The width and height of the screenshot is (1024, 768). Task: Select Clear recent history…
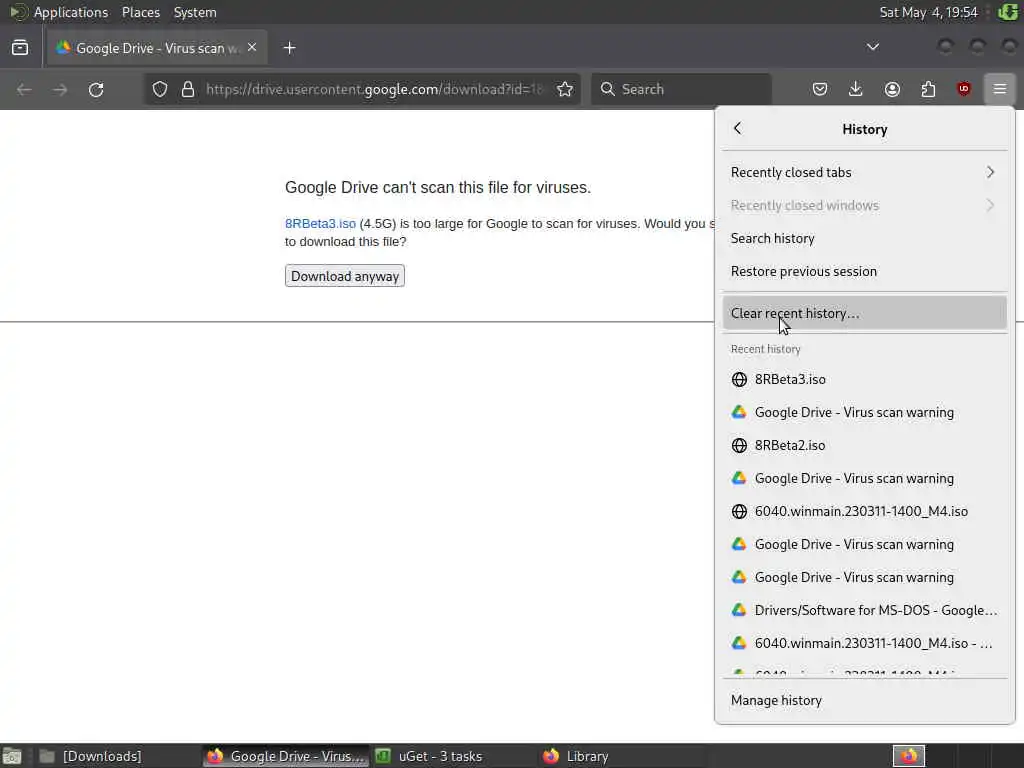pos(864,313)
